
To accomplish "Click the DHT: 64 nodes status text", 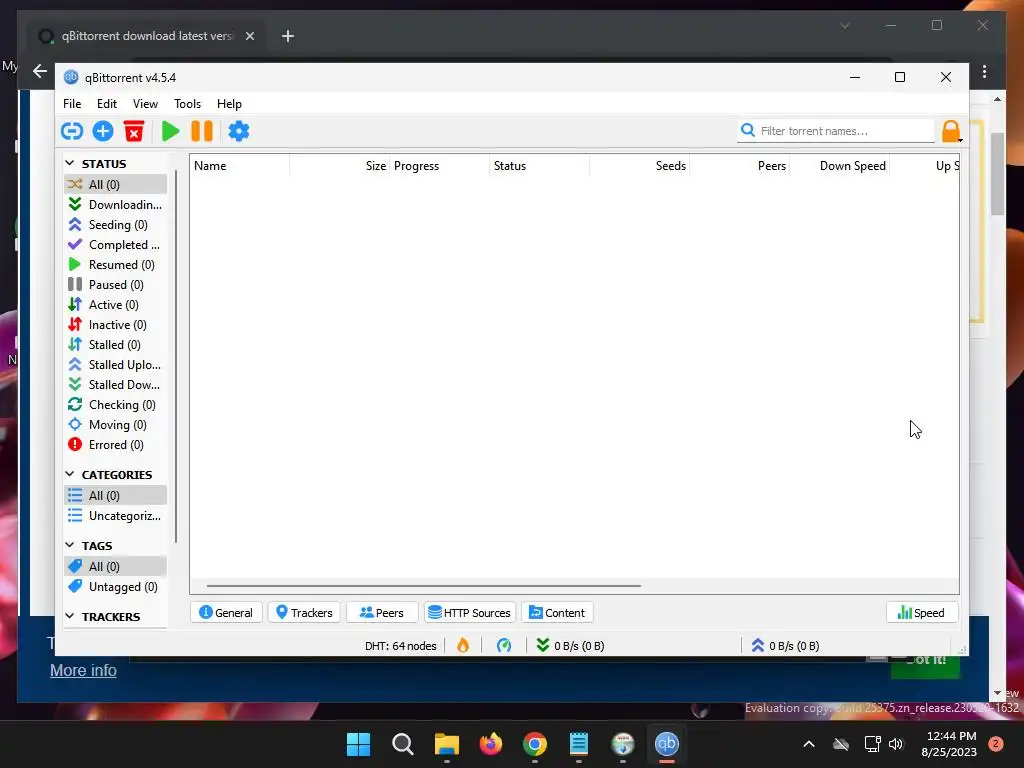I will click(x=400, y=646).
